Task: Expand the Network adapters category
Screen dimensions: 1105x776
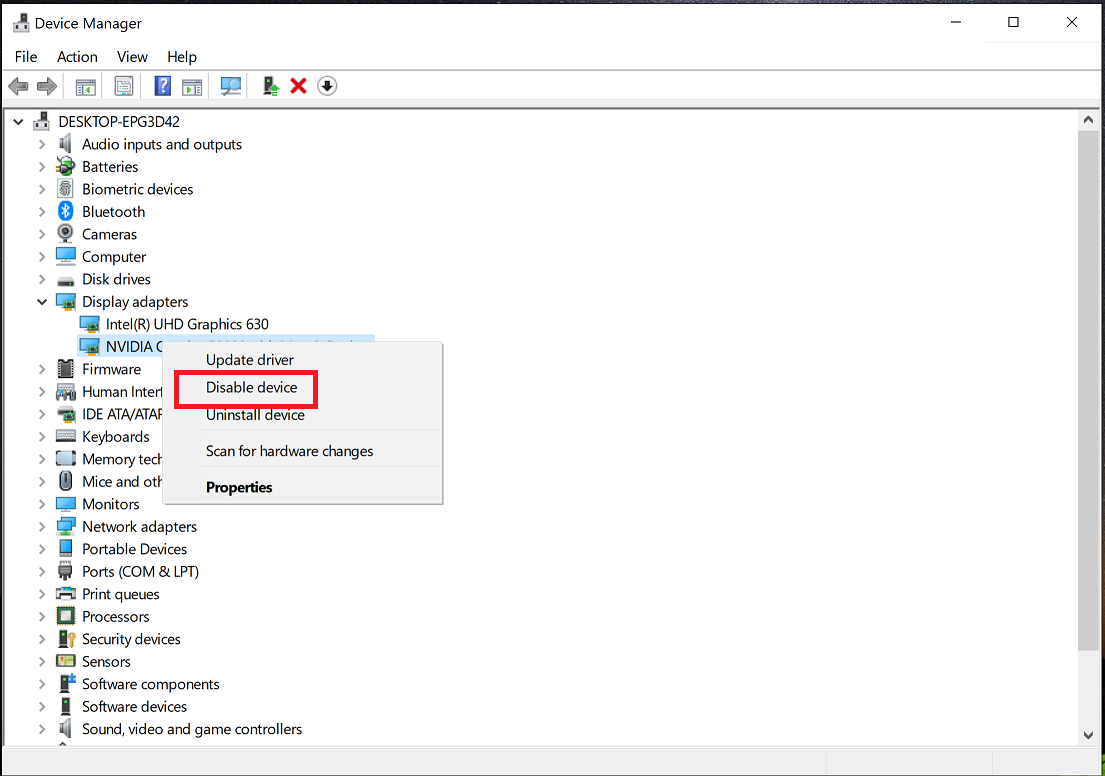Action: click(42, 526)
